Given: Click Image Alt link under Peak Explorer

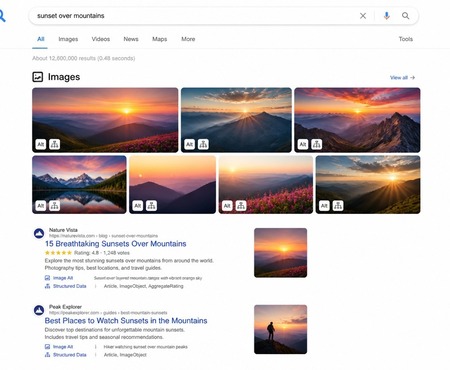Looking at the screenshot, I should pyautogui.click(x=63, y=347).
